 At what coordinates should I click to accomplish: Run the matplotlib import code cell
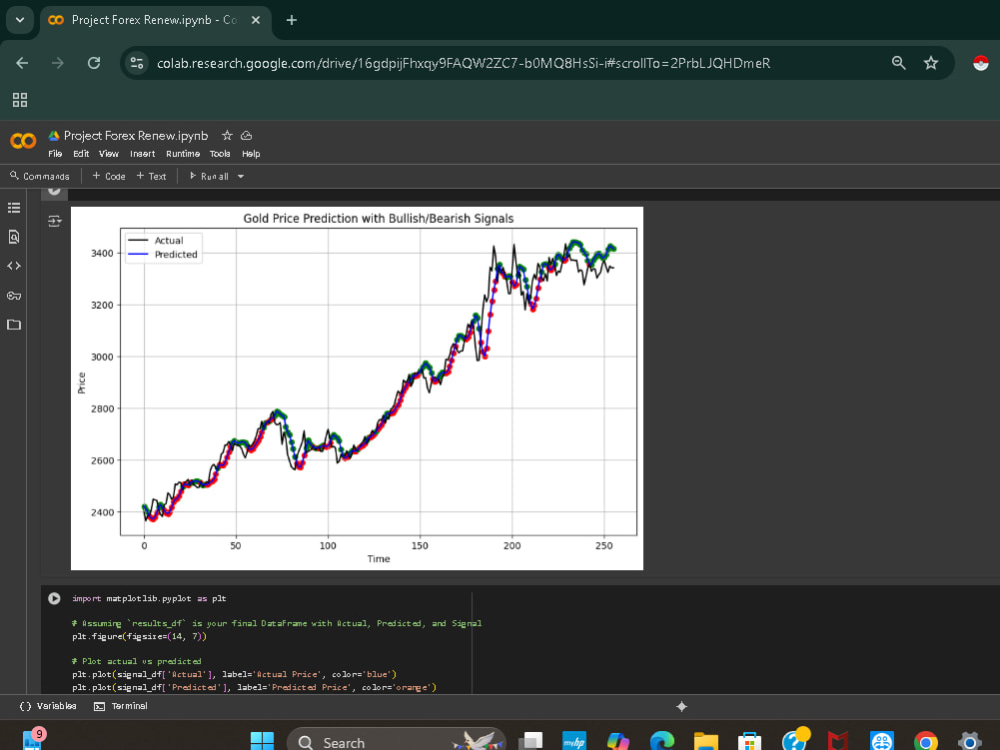[54, 598]
